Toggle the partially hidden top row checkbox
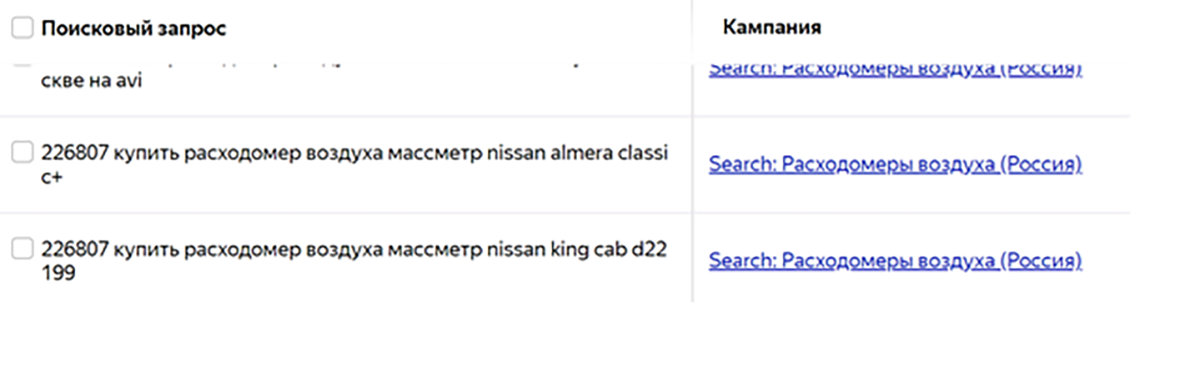 pyautogui.click(x=22, y=65)
